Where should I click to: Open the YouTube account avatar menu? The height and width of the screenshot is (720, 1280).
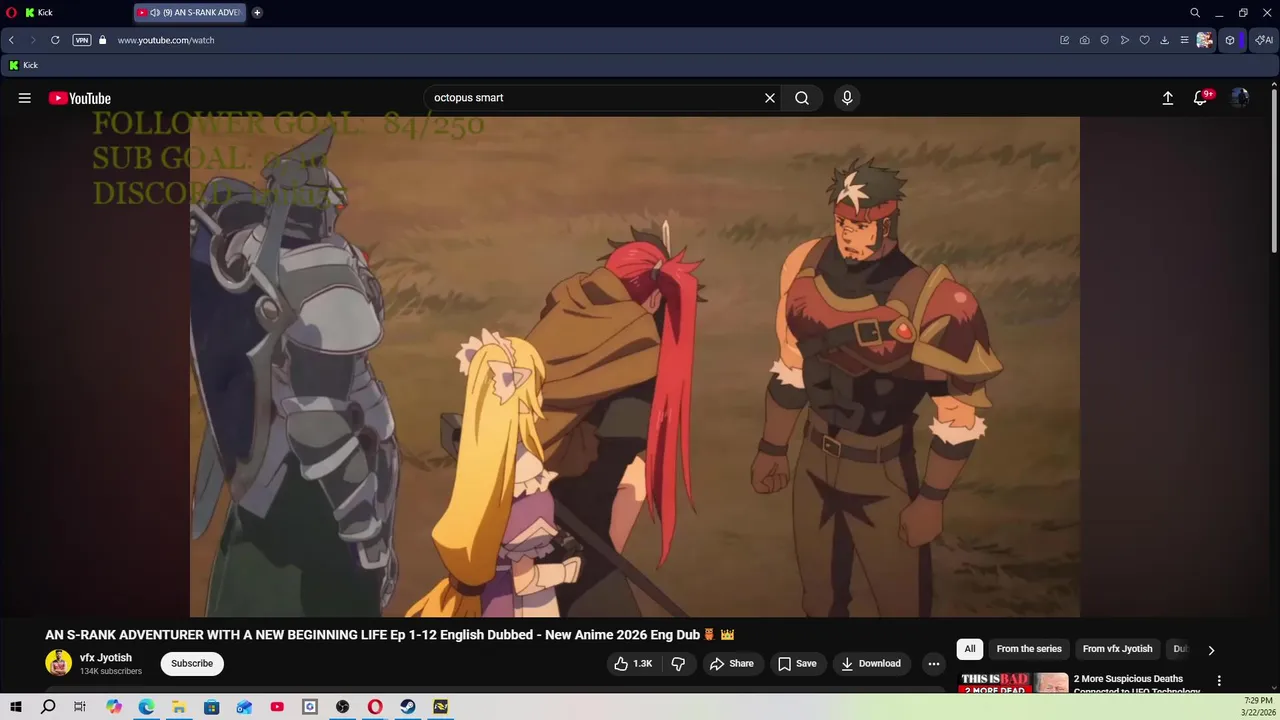1240,98
